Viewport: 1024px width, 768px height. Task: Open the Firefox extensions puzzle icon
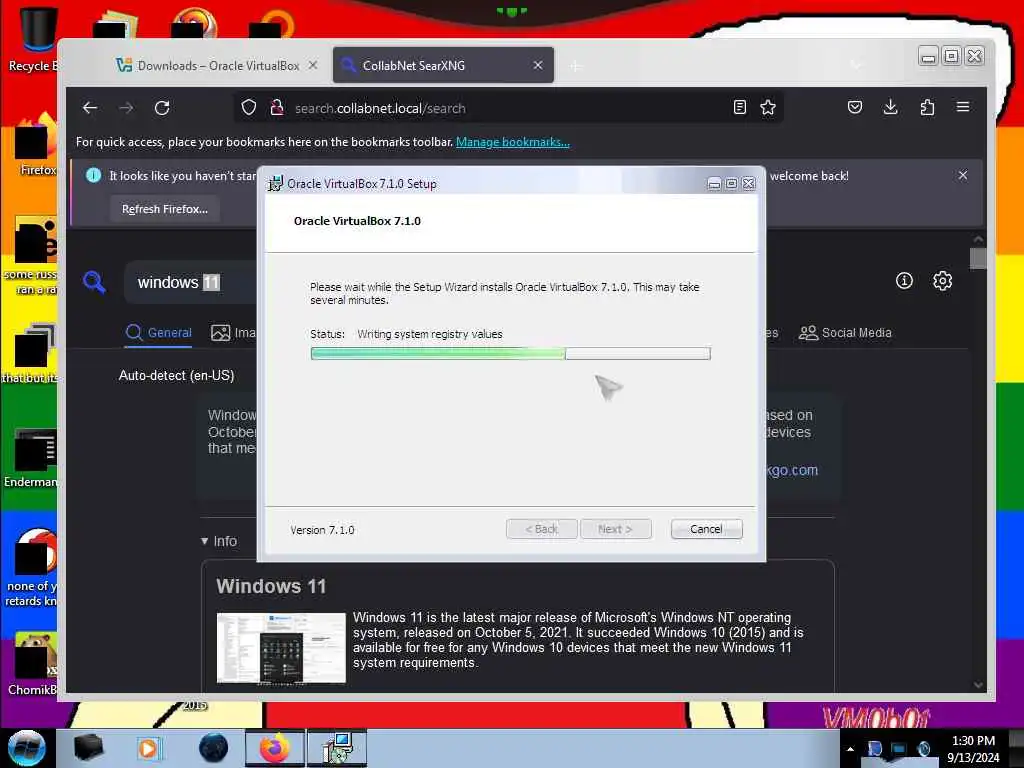coord(927,108)
